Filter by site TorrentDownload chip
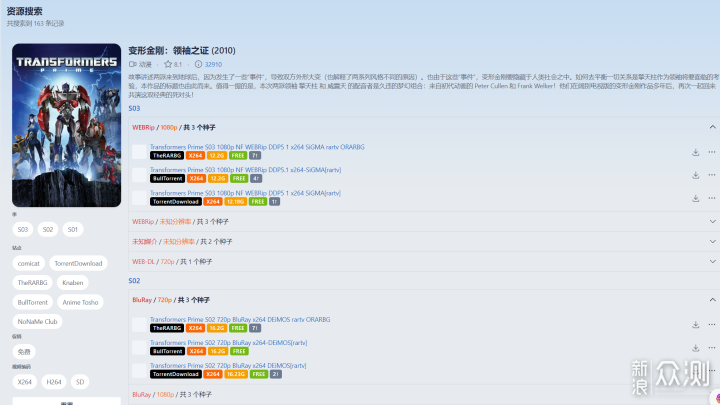Screen dimensions: 720x405 pos(78,263)
